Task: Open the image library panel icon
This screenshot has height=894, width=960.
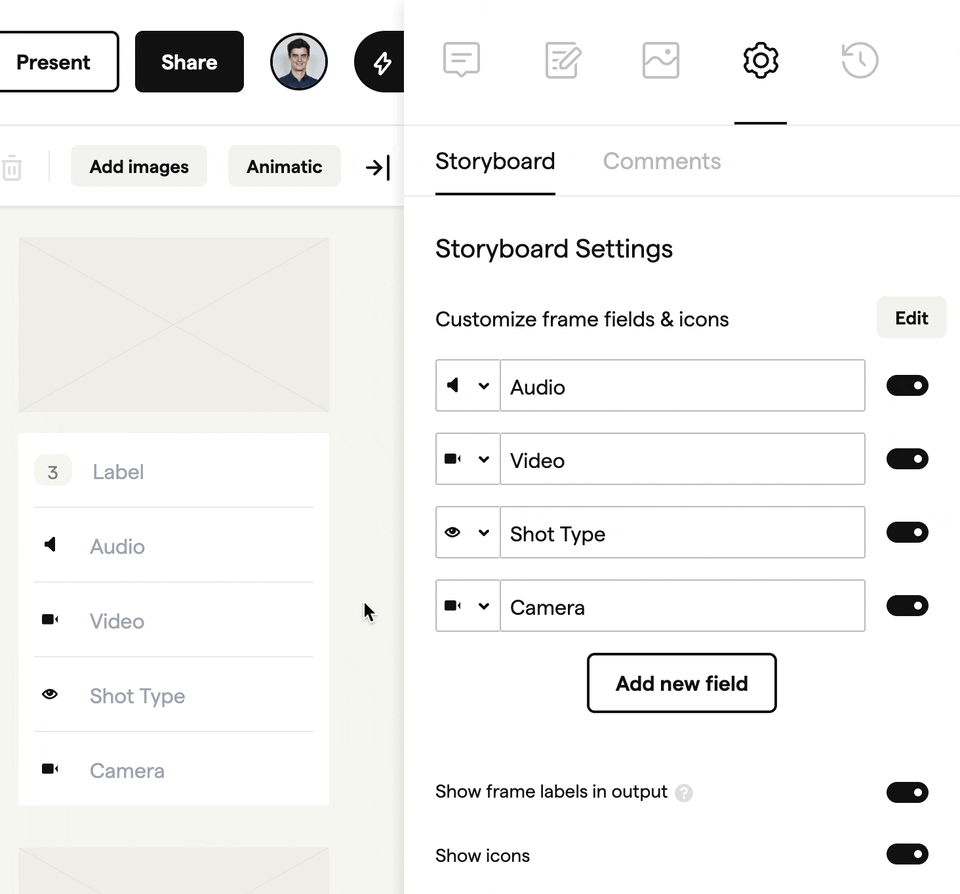Action: (661, 60)
